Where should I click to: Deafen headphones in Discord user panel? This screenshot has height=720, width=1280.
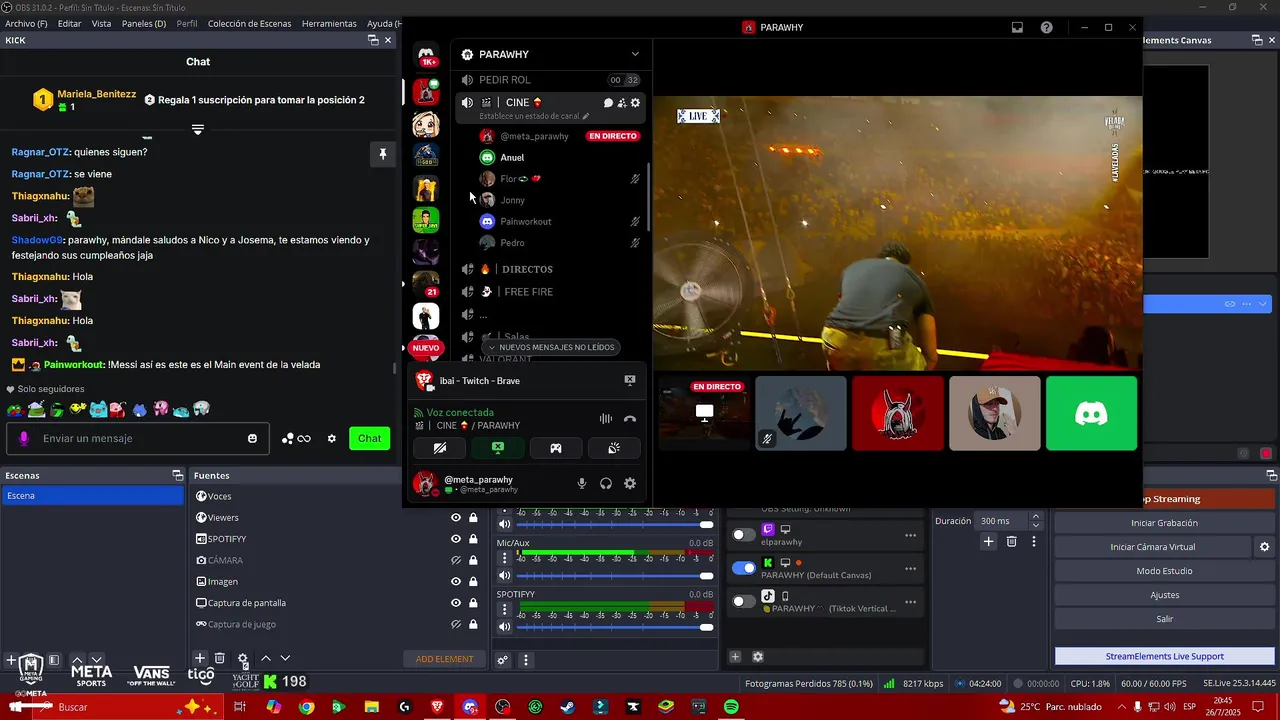605,483
